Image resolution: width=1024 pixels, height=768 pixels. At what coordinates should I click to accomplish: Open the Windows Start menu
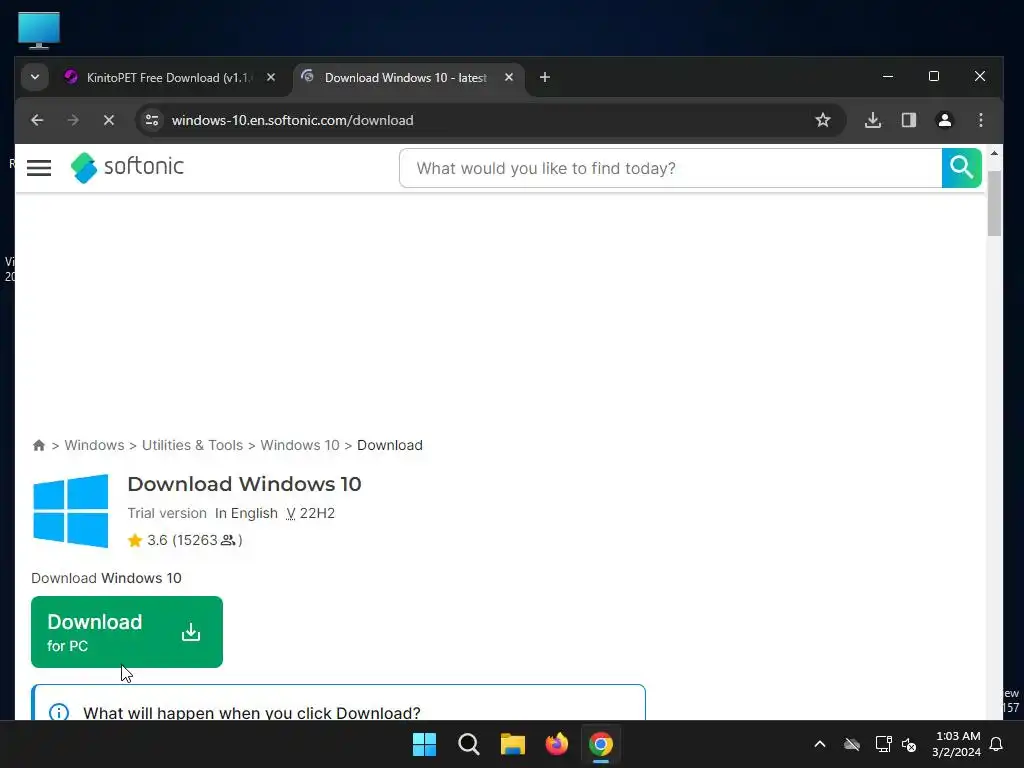tap(424, 744)
